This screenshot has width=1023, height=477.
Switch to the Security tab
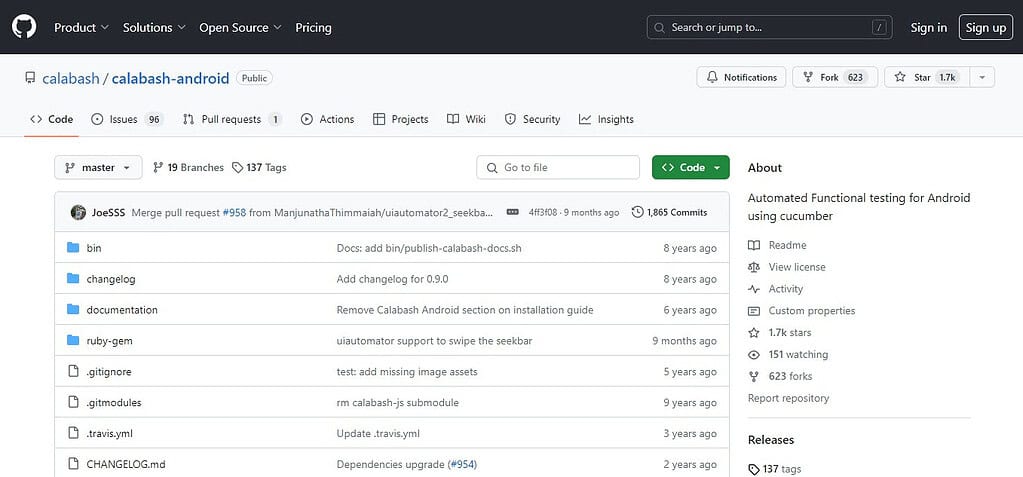pyautogui.click(x=532, y=119)
